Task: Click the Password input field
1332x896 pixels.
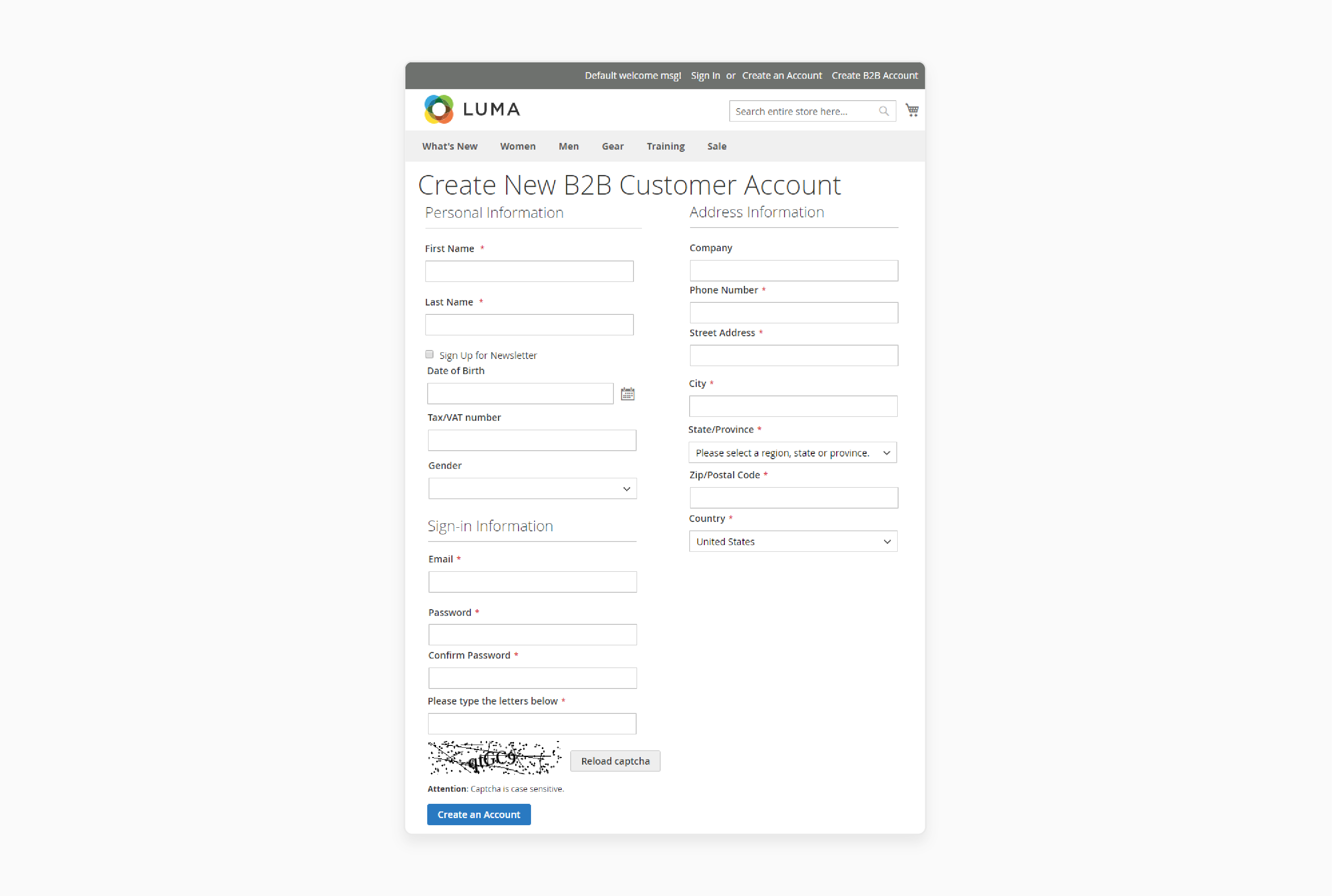Action: (x=532, y=635)
